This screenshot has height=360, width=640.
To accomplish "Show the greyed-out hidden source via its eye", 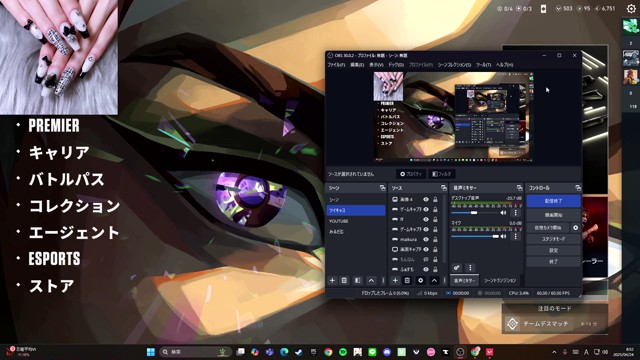I will (426, 259).
